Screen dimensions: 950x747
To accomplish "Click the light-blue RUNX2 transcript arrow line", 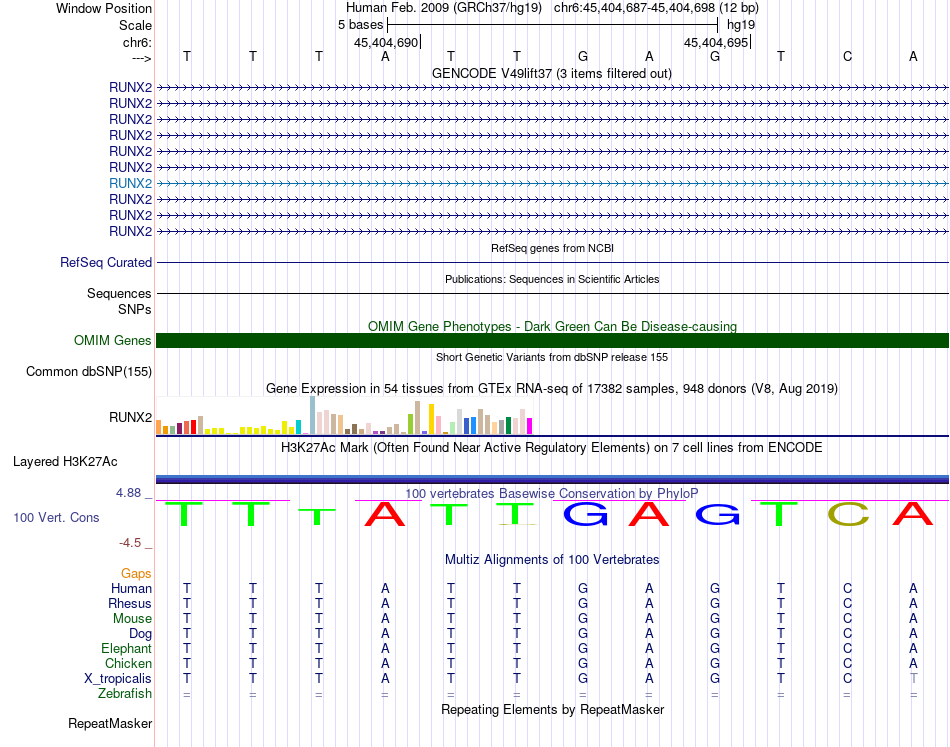I will 553,183.
